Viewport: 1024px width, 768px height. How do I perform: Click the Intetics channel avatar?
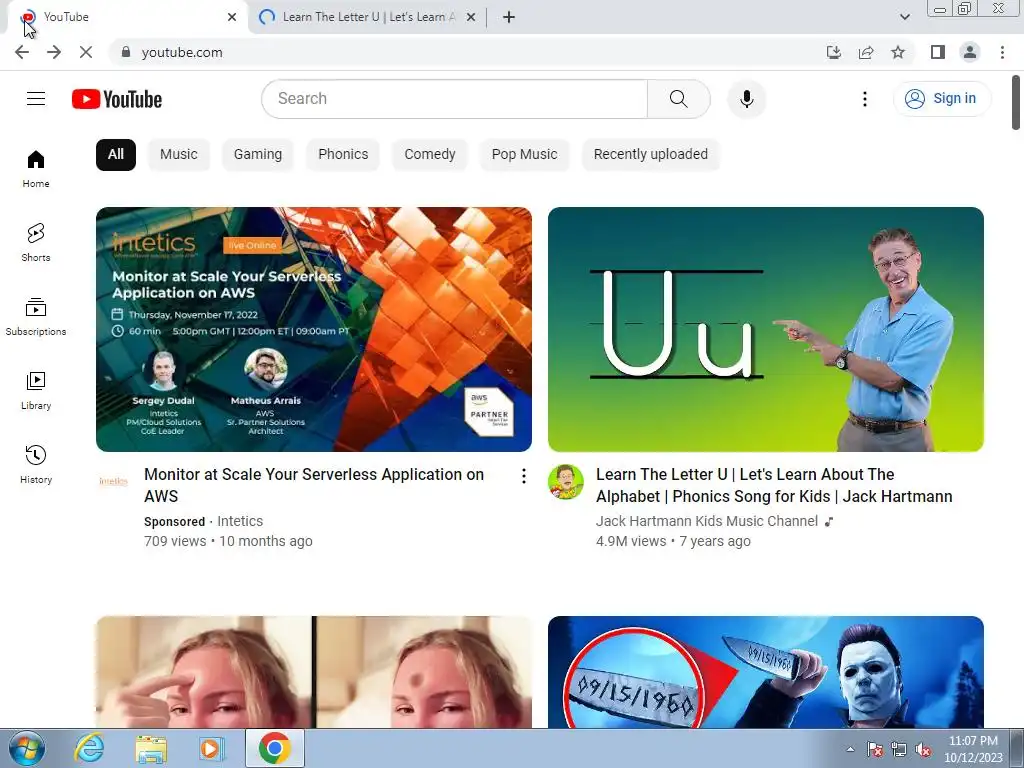[114, 482]
